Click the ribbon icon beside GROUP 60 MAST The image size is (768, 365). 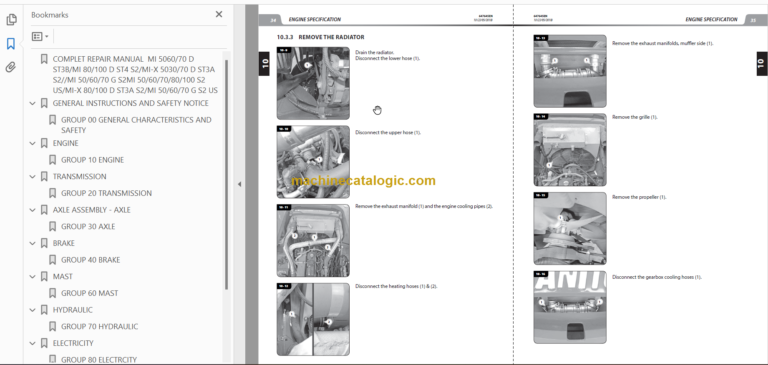pyautogui.click(x=52, y=293)
